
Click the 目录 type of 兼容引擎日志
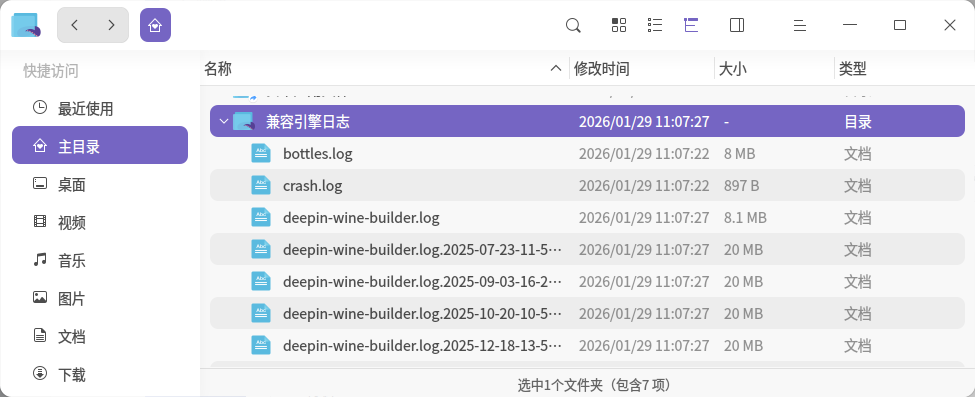pos(857,121)
